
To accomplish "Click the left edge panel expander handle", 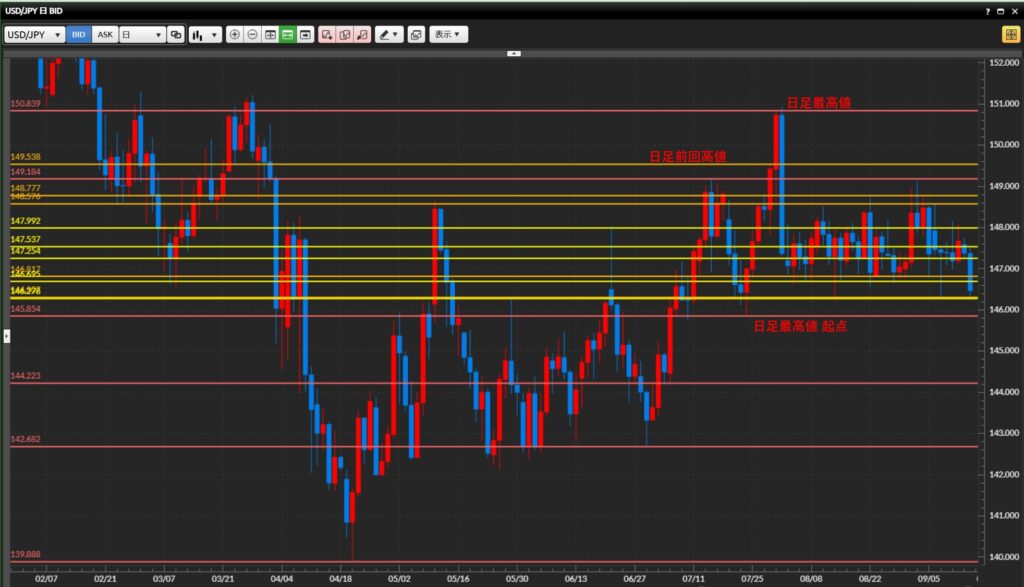I will 4,337.
